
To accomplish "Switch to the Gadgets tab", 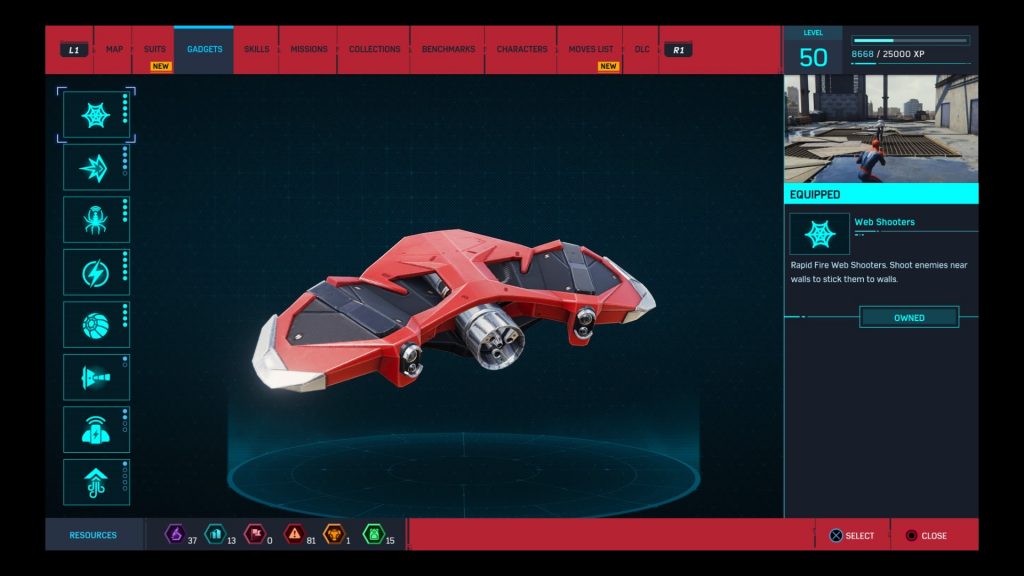I will (204, 50).
